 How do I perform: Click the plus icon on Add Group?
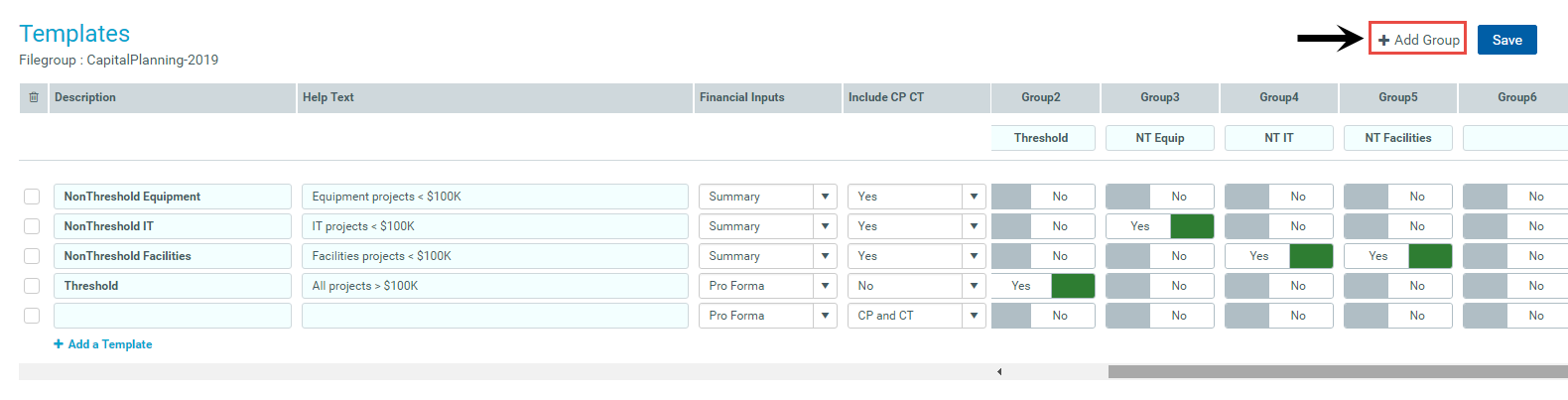tap(1383, 41)
